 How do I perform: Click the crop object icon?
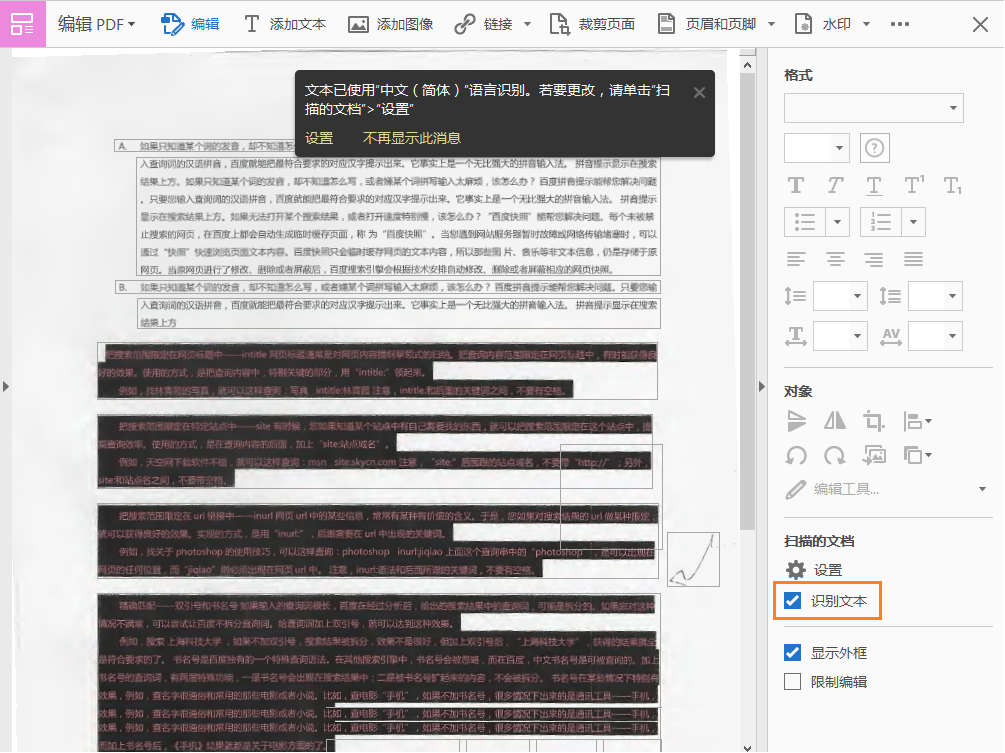pos(873,421)
